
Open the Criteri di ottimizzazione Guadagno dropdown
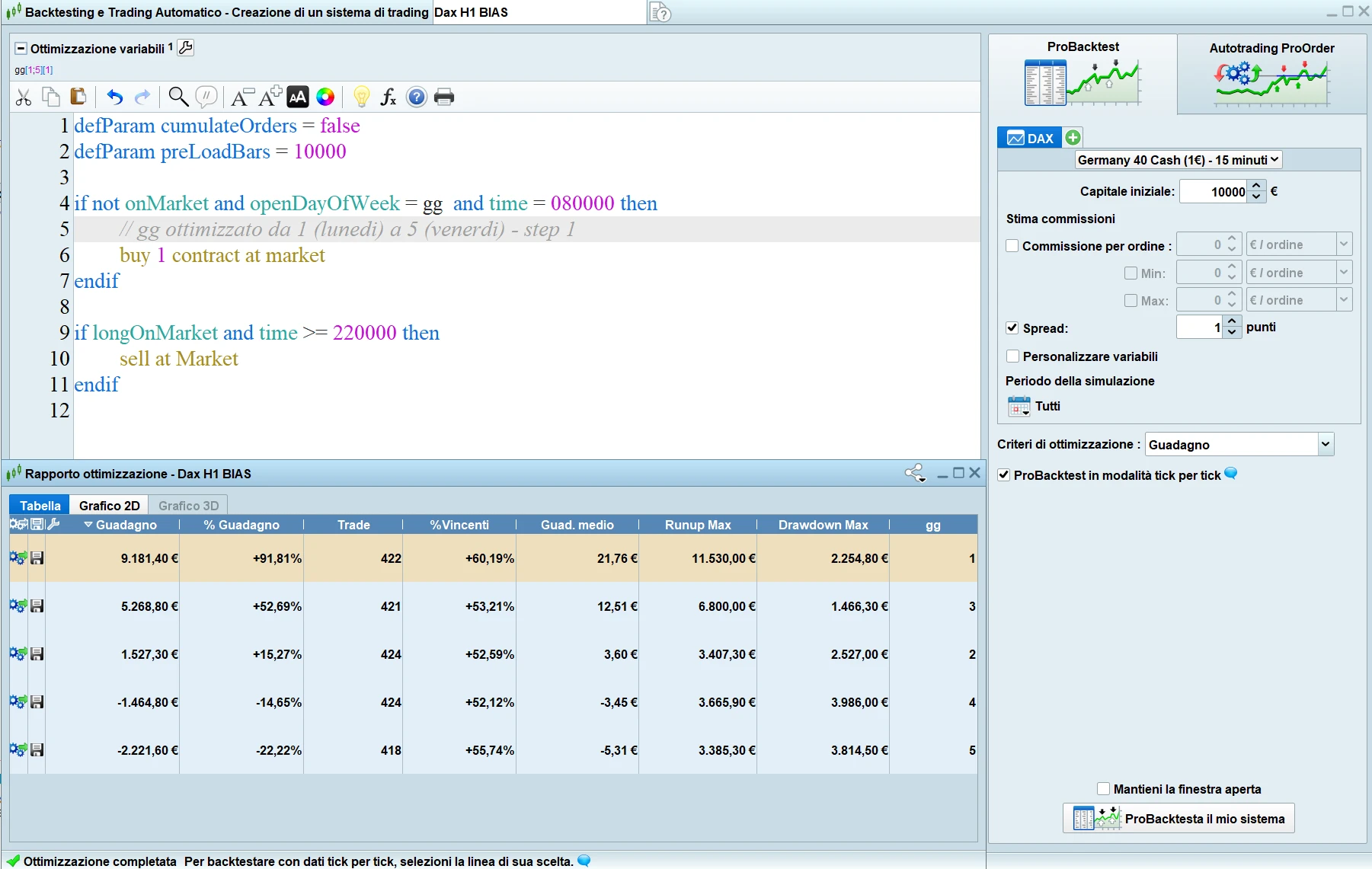coord(1239,445)
